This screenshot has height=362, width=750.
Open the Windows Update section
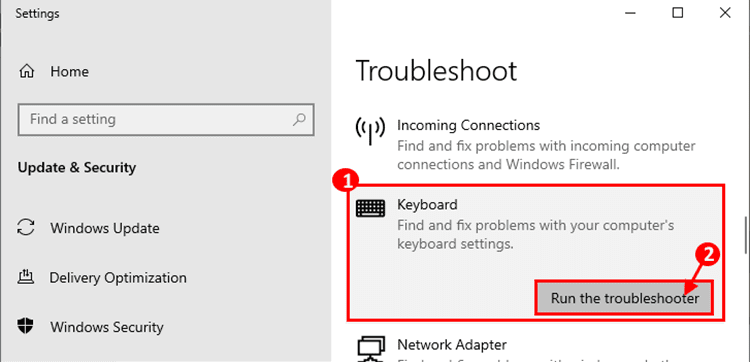(x=105, y=228)
